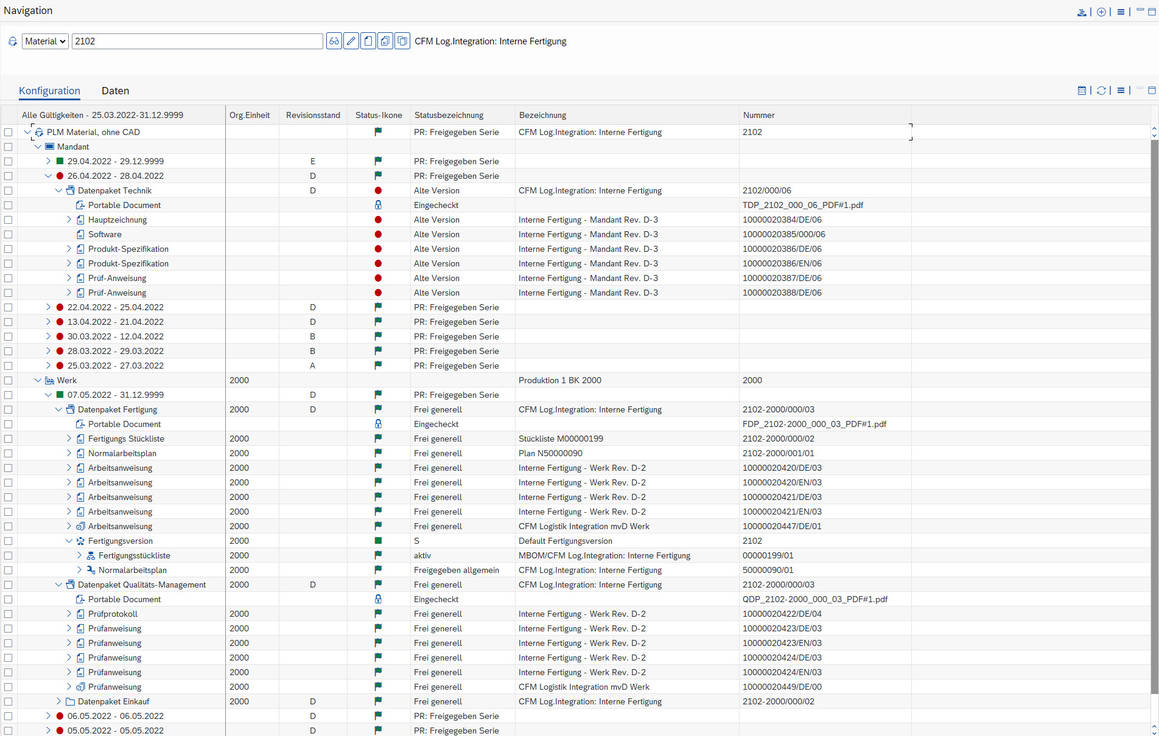This screenshot has height=736, width=1159.
Task: Expand the Datenpaket Einkauf node
Action: click(59, 701)
